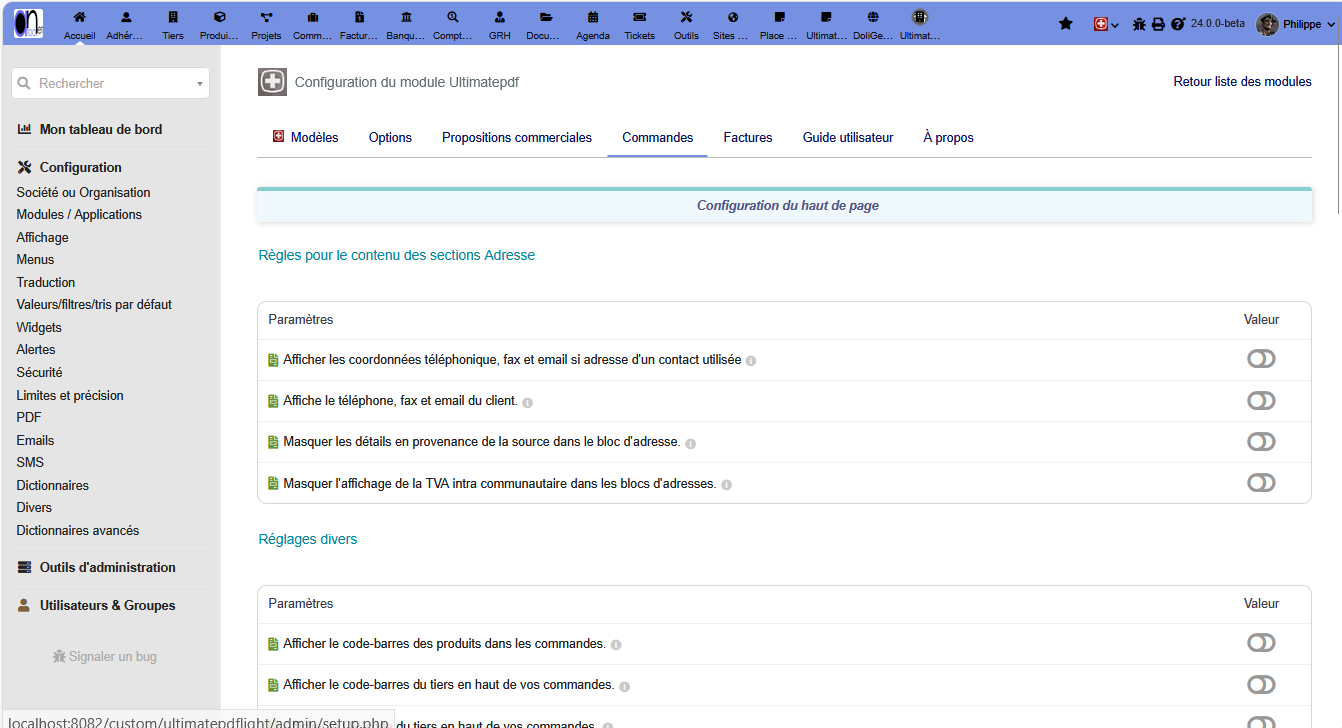
Task: Click the bookmarks star icon
Action: click(1066, 24)
